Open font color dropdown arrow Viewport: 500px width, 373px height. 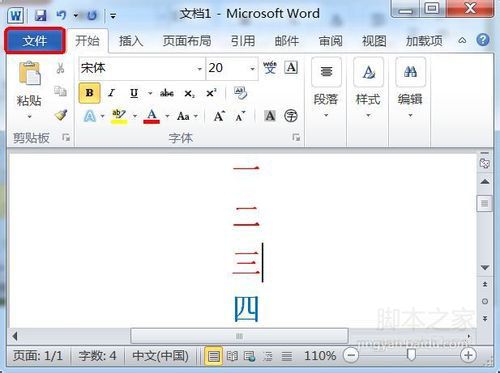[167, 116]
